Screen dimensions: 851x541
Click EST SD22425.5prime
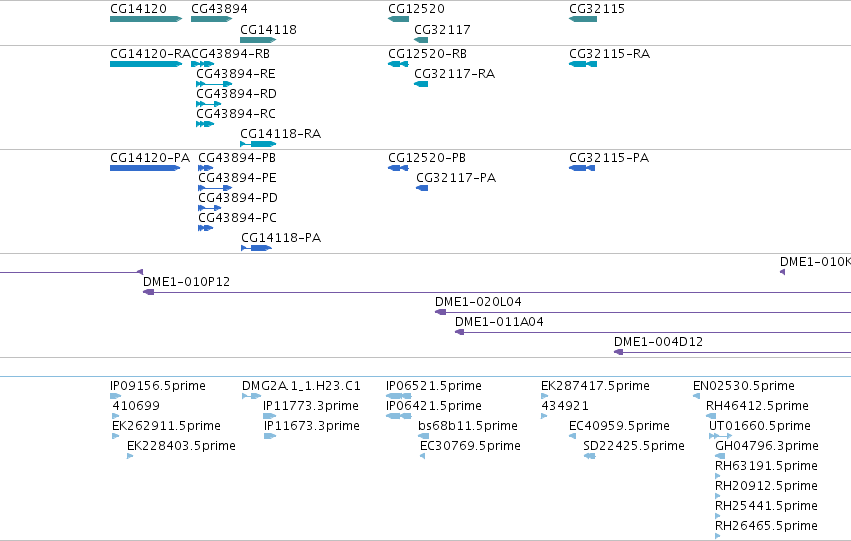click(x=589, y=457)
